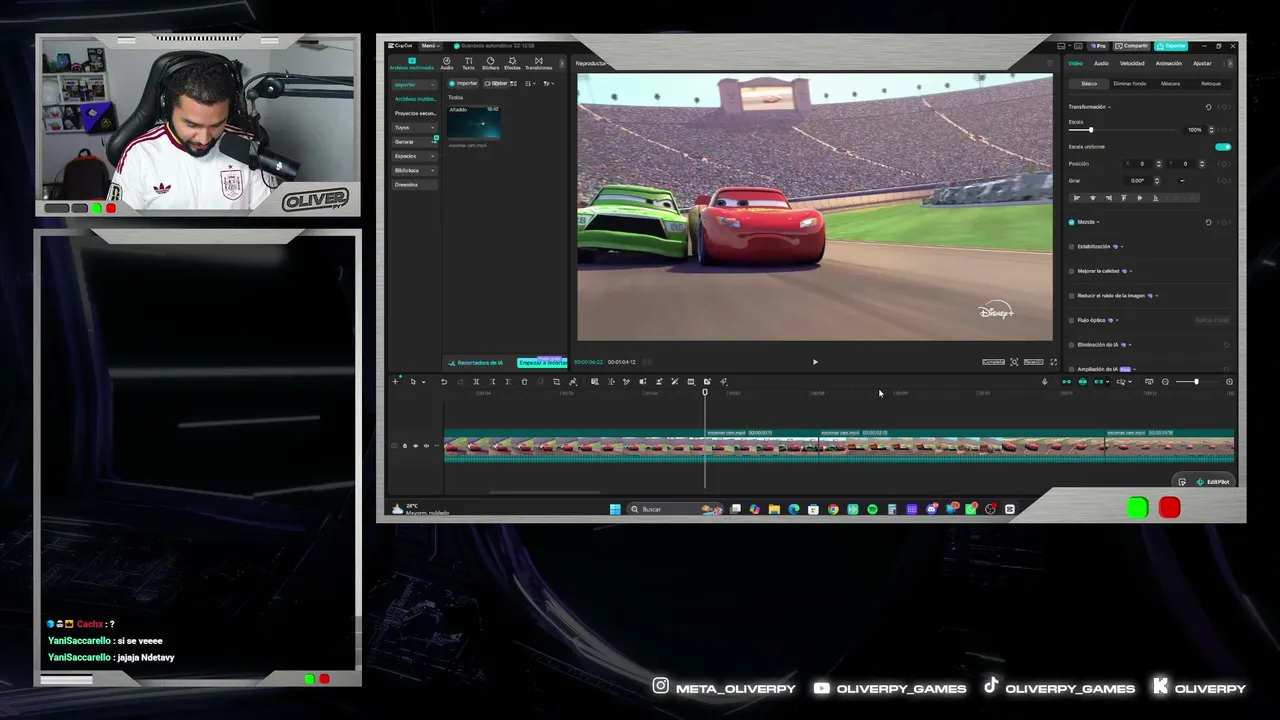Expand the Tuyos sidebar section
The height and width of the screenshot is (720, 1280).
point(414,128)
